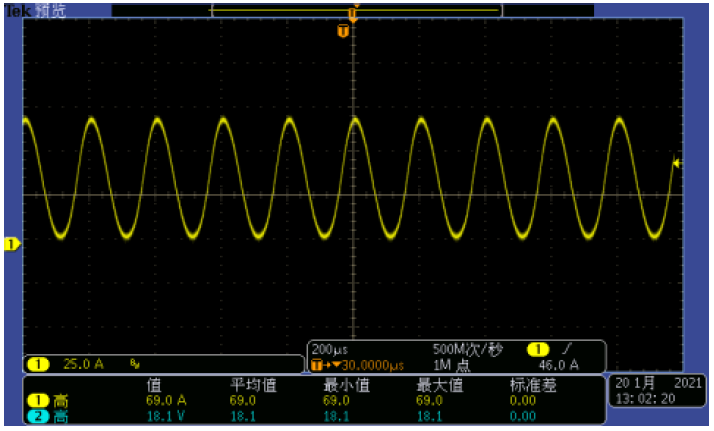Image resolution: width=714 pixels, height=431 pixels.
Task: Click the Tek logo in top corner
Action: [14, 10]
